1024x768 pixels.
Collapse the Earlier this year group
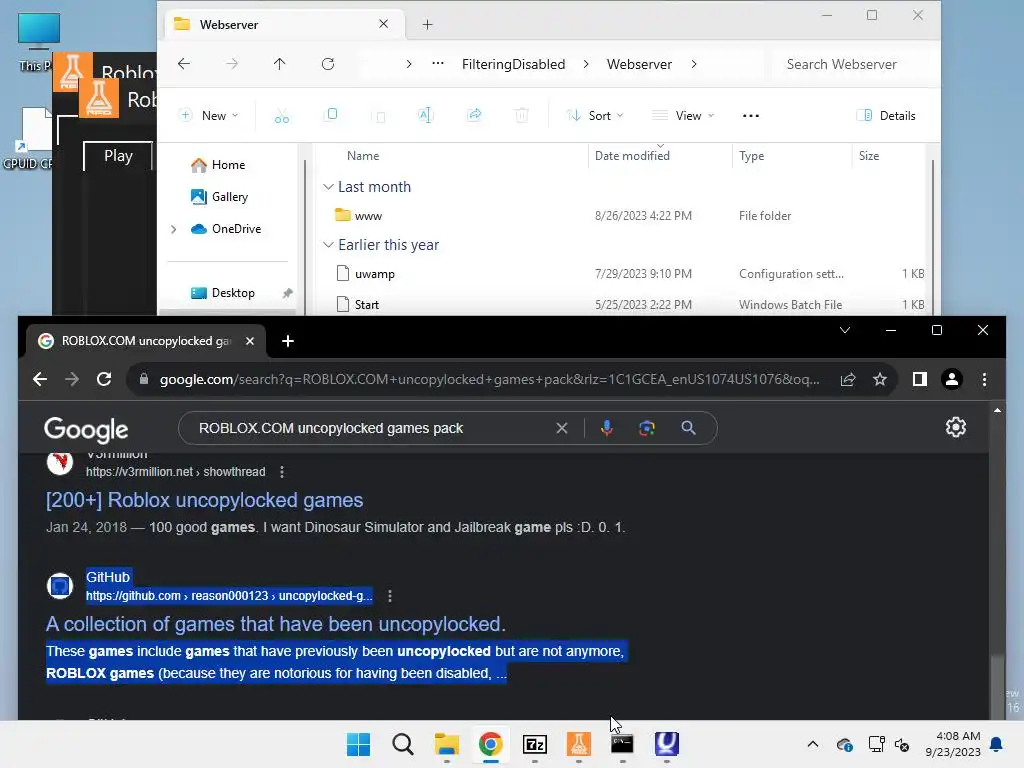[328, 245]
